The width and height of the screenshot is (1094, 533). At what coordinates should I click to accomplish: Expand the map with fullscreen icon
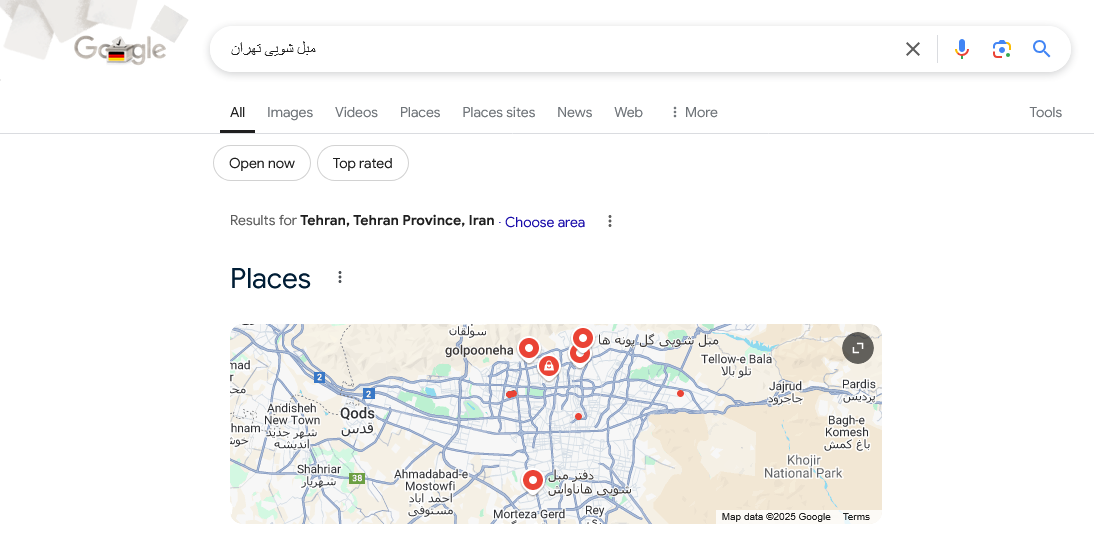tap(857, 347)
